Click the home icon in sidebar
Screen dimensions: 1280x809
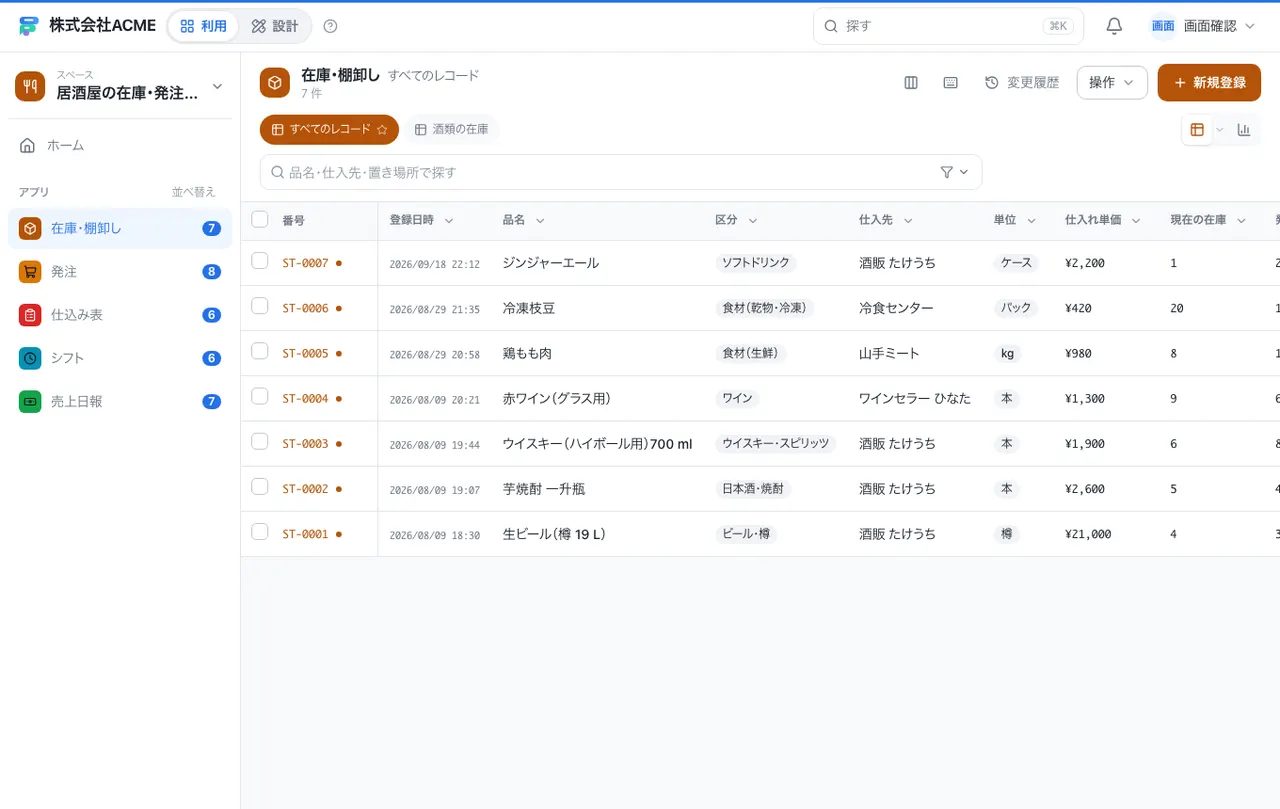[x=28, y=145]
